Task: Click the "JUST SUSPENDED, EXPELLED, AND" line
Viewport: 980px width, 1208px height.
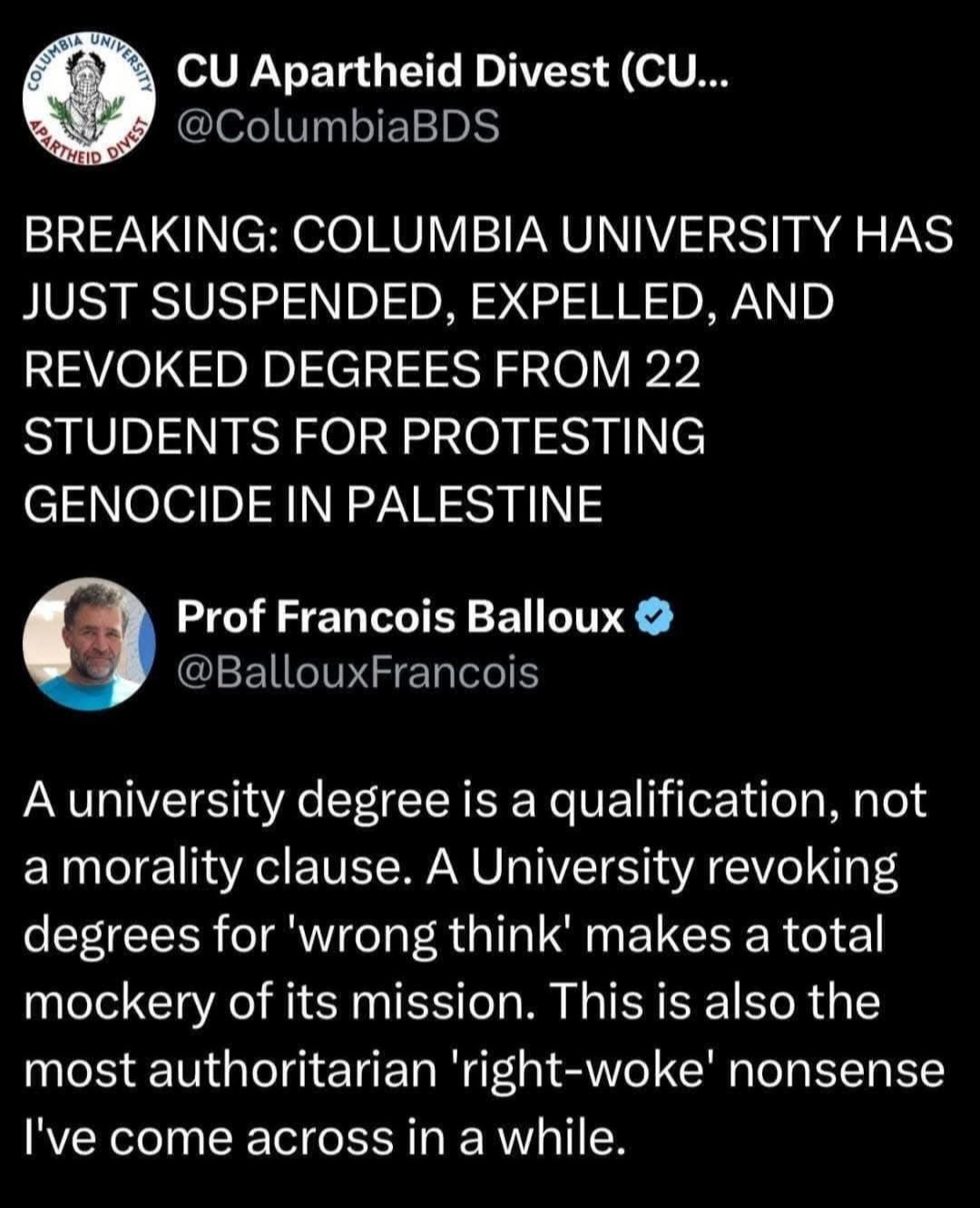Action: coord(426,303)
